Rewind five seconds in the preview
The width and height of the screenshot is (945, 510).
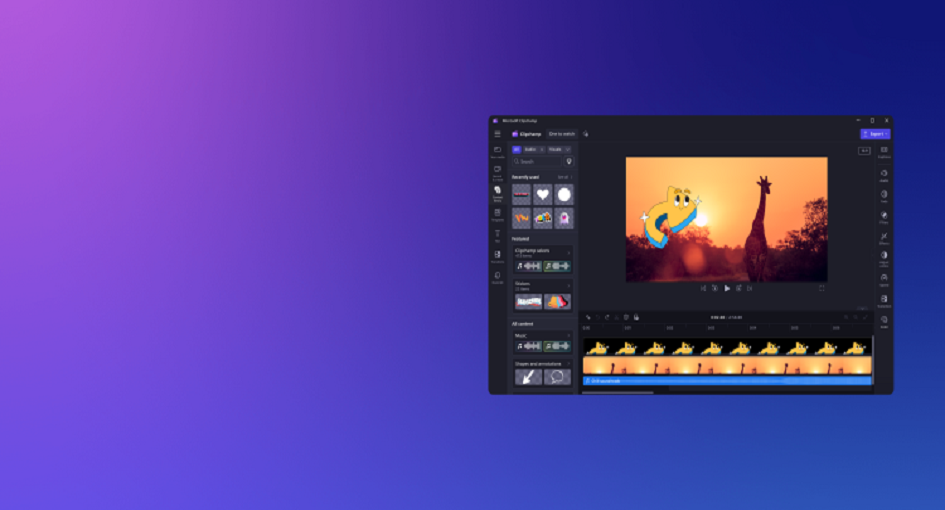coord(715,288)
